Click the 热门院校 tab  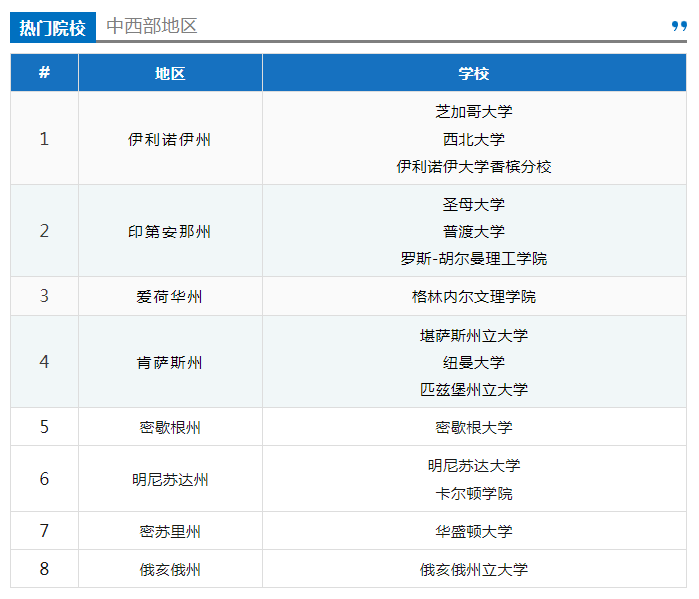52,27
